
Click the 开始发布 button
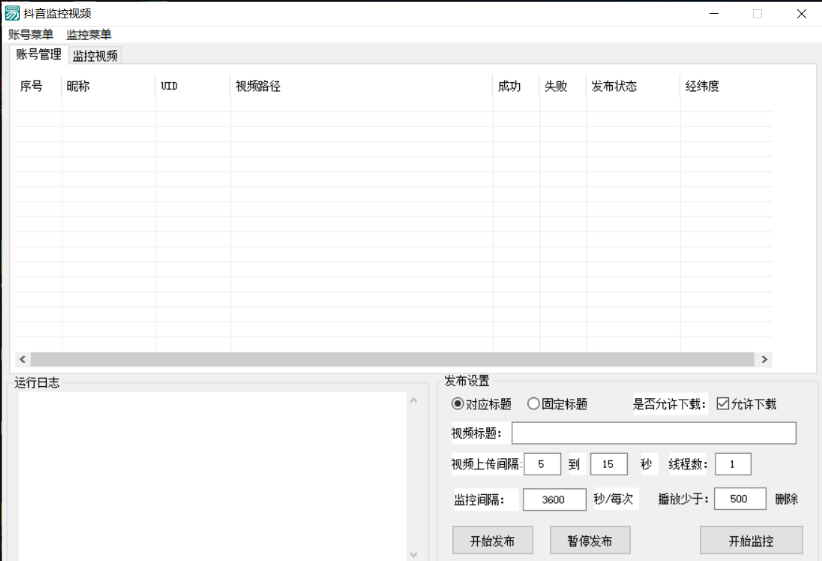pyautogui.click(x=492, y=541)
